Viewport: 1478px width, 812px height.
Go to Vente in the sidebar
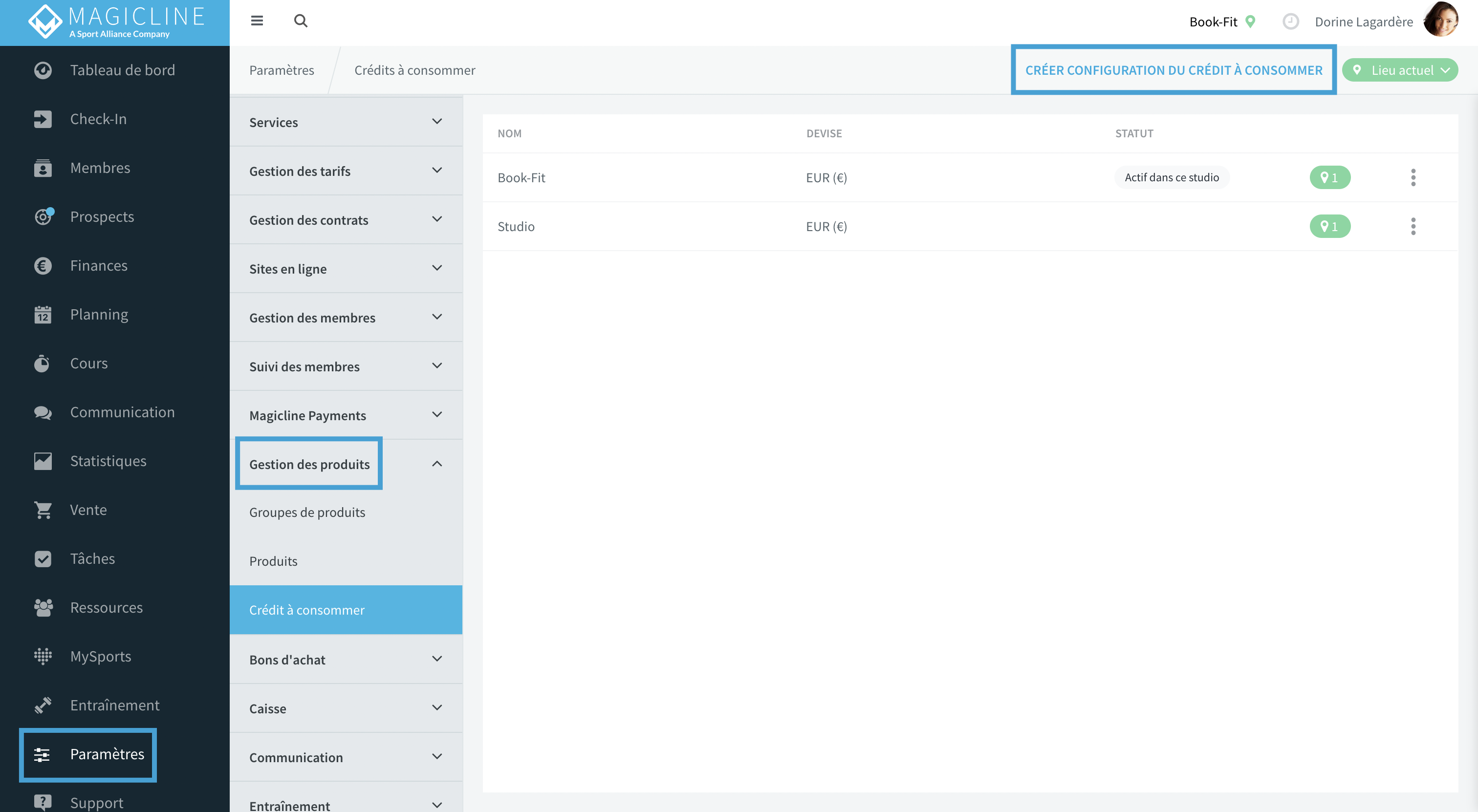[88, 510]
